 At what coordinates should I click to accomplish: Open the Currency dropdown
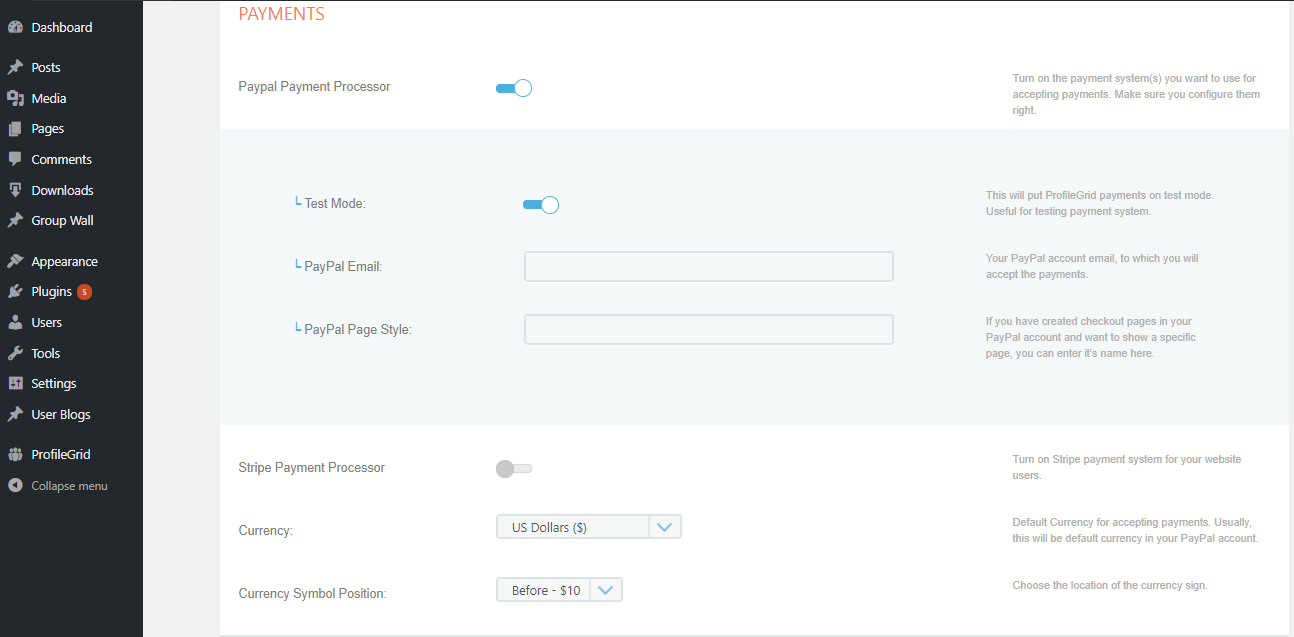pyautogui.click(x=588, y=527)
